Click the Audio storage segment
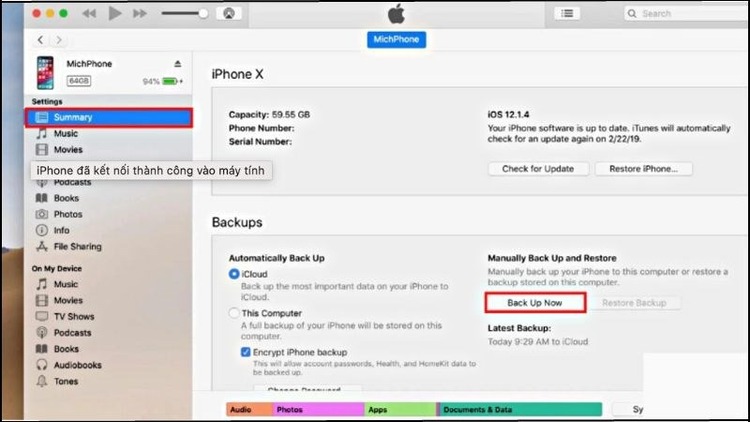Screen dimensions: 750x422 click(249, 410)
